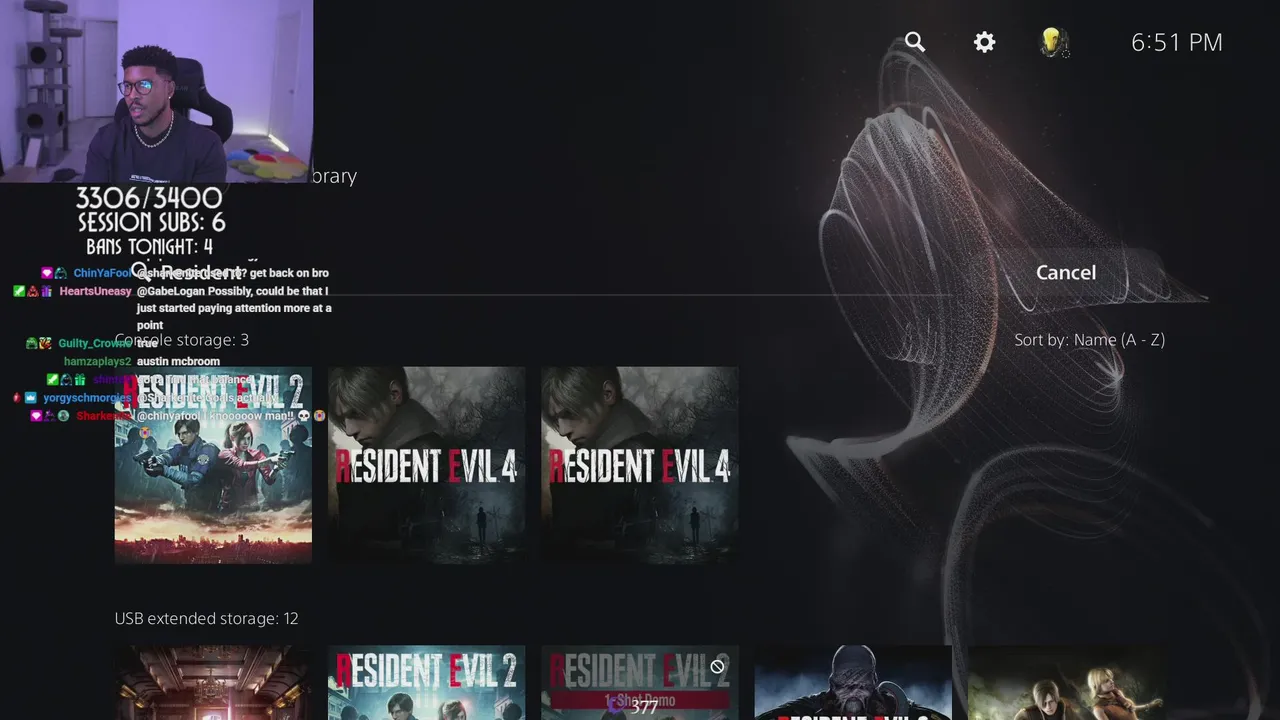The width and height of the screenshot is (1280, 720).
Task: Select the Resident Evil 4 tile beside Resident Evil 2
Action: coord(427,465)
